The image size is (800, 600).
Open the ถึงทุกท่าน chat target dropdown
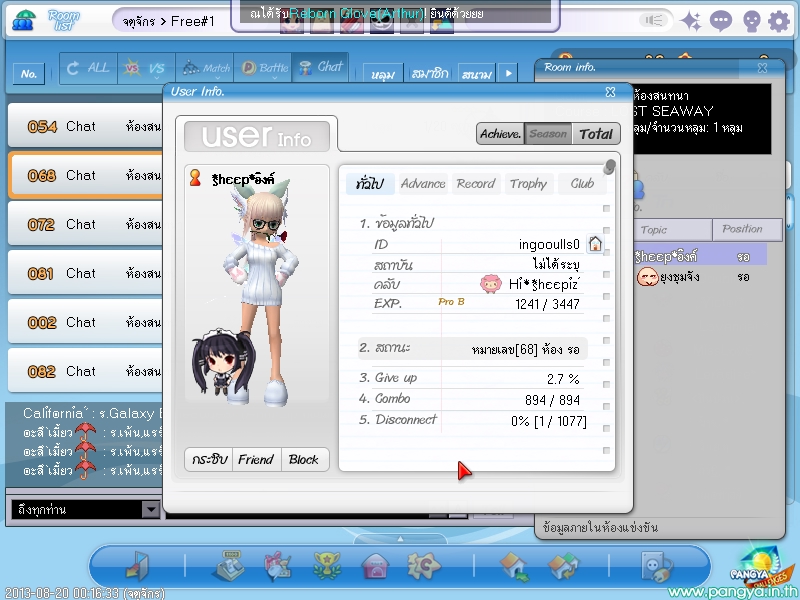pyautogui.click(x=151, y=509)
